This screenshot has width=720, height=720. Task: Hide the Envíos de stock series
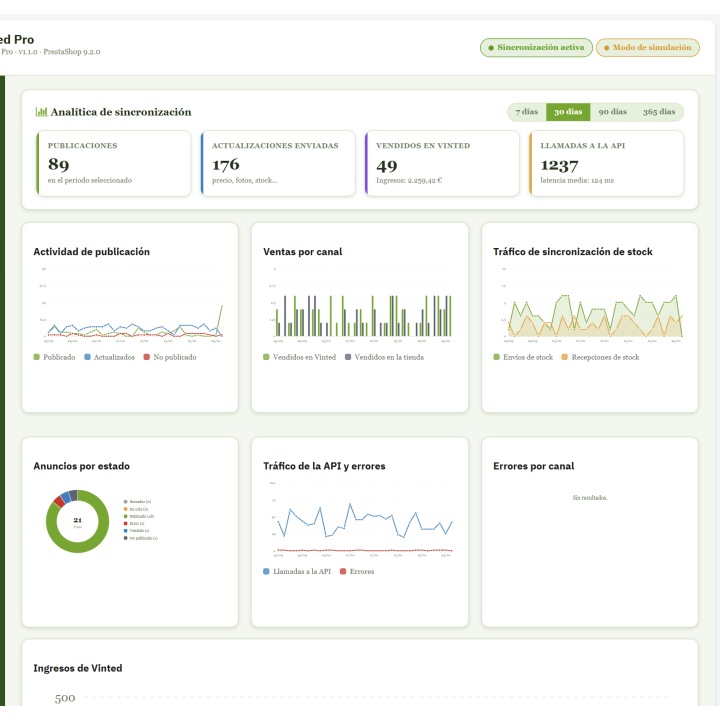pyautogui.click(x=523, y=357)
